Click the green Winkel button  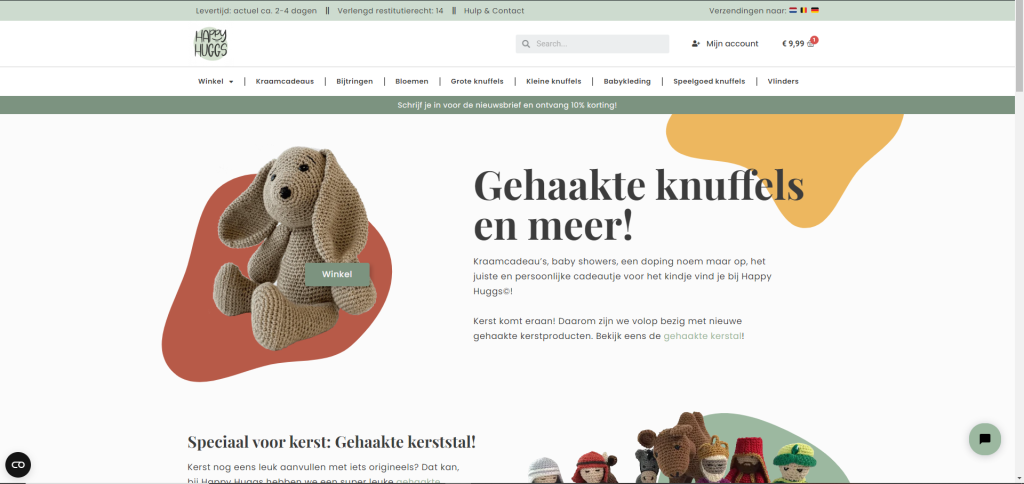point(337,274)
